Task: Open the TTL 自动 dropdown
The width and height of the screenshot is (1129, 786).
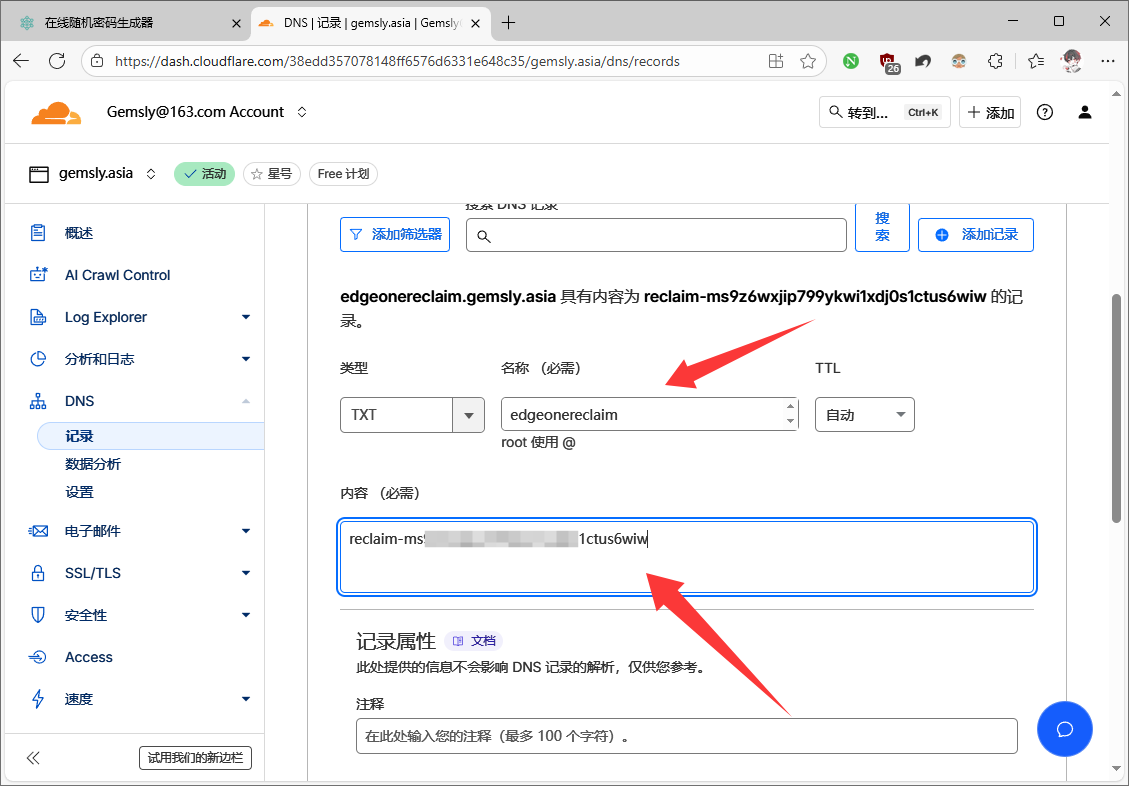Action: pos(864,414)
